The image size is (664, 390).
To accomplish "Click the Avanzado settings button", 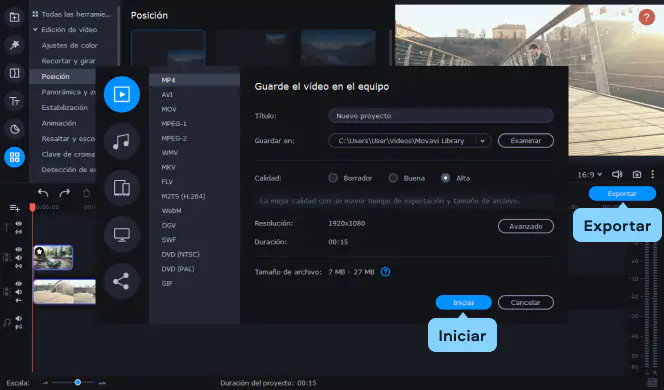I will click(526, 226).
